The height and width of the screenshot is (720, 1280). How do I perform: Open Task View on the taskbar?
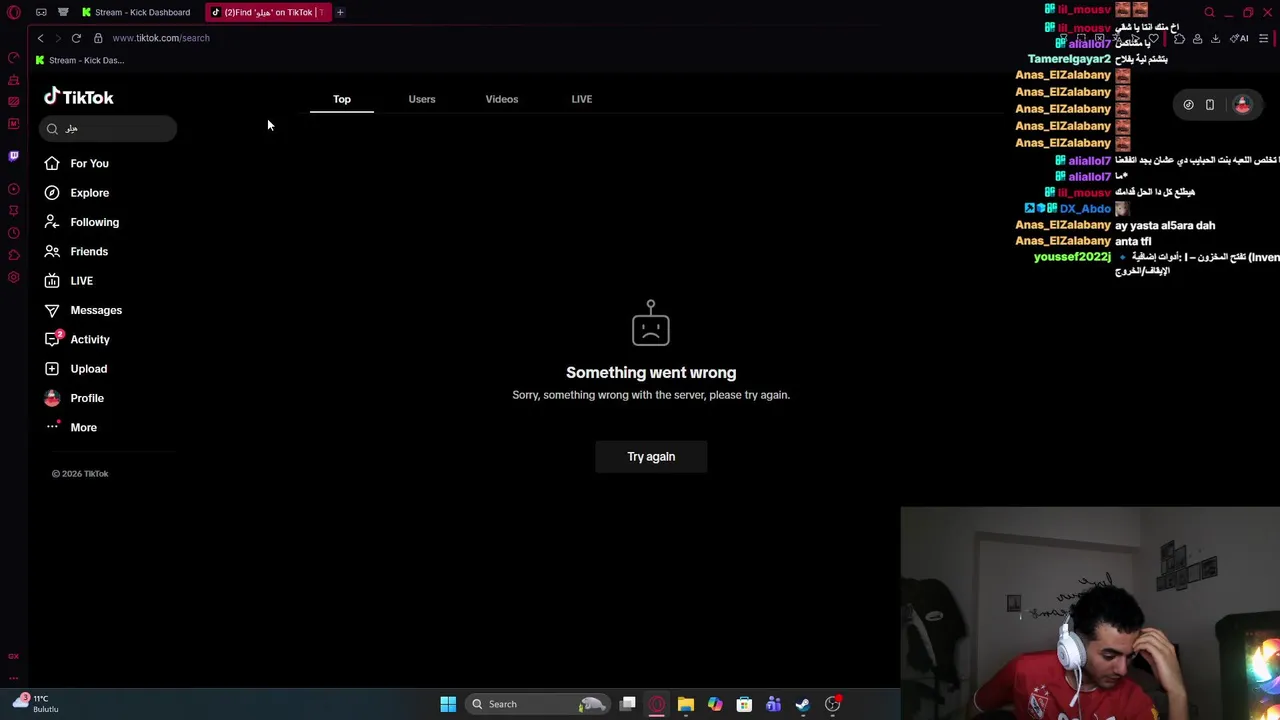627,704
